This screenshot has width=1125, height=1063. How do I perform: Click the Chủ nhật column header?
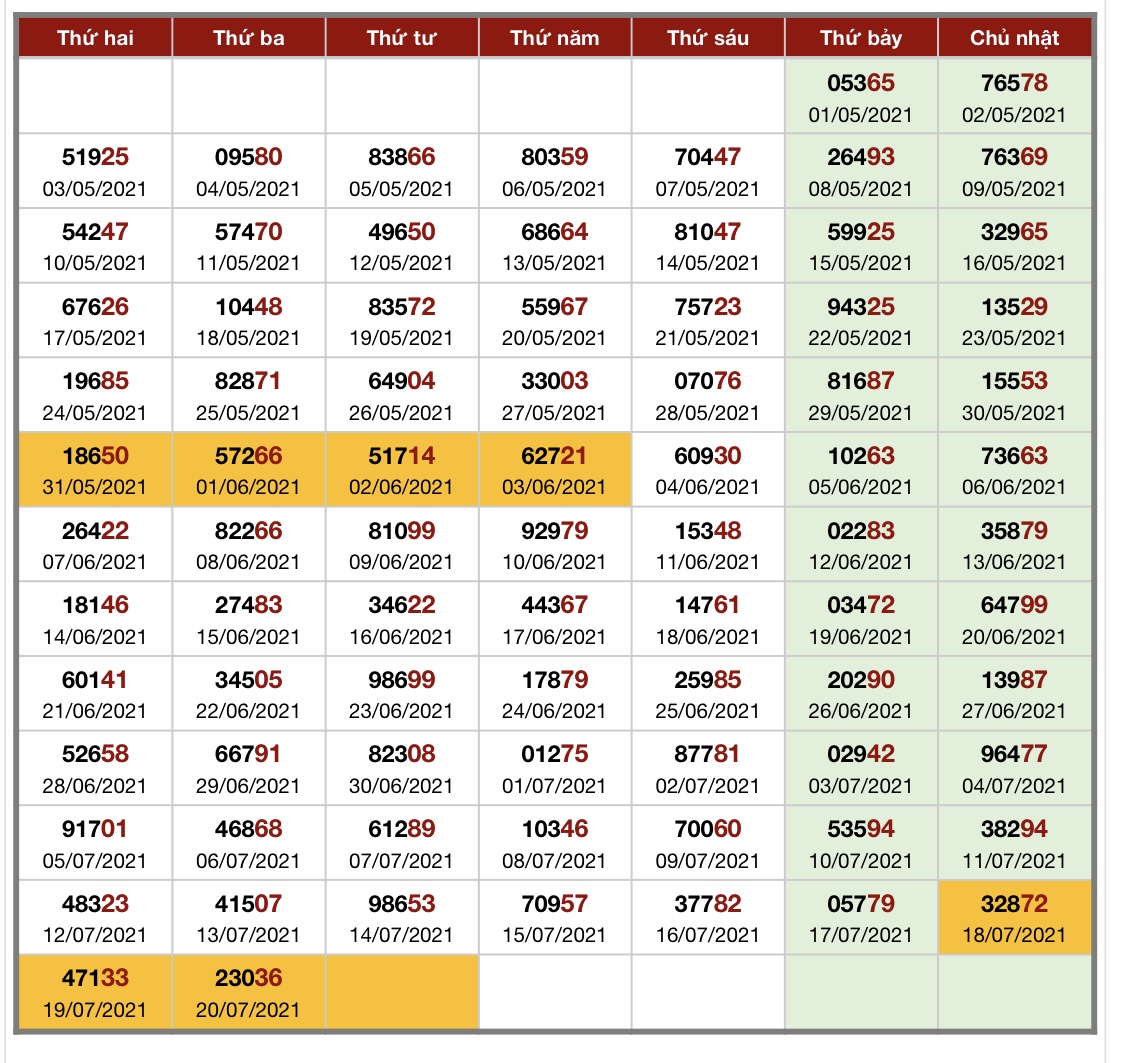pyautogui.click(x=1014, y=37)
